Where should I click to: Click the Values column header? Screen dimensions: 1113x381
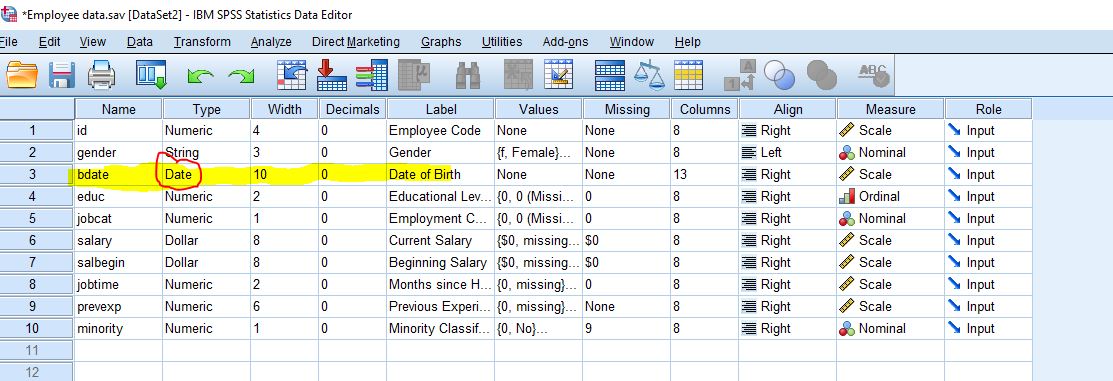coord(539,109)
